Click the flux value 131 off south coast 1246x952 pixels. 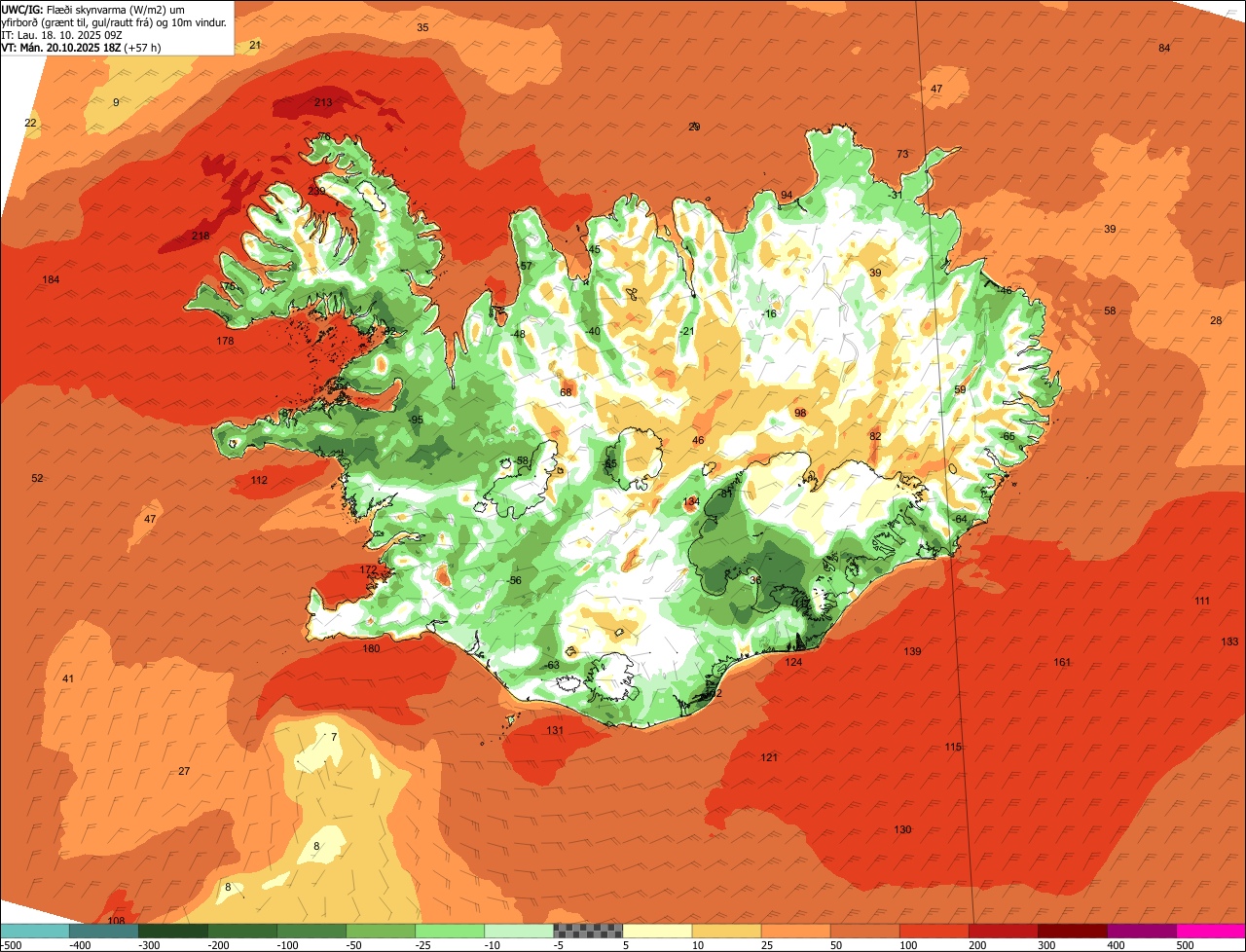[x=555, y=730]
